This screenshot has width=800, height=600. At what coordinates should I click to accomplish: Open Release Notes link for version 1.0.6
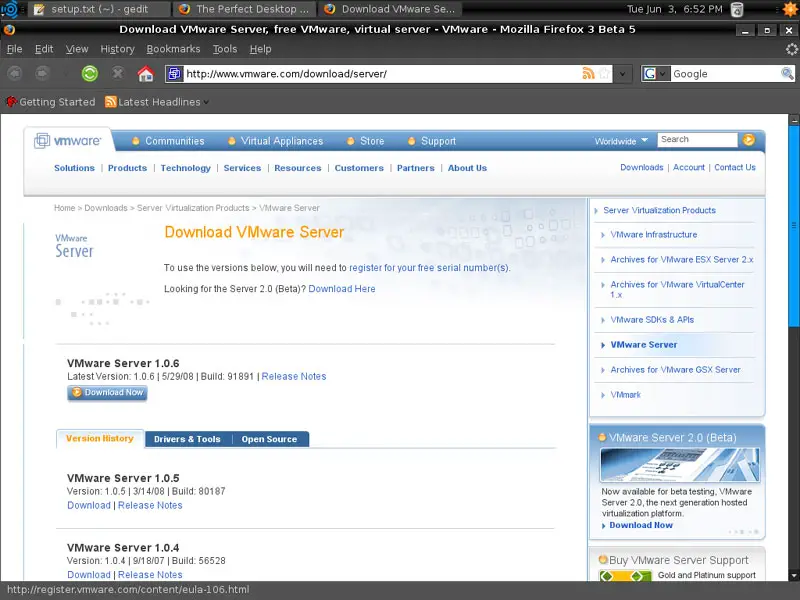pos(294,377)
